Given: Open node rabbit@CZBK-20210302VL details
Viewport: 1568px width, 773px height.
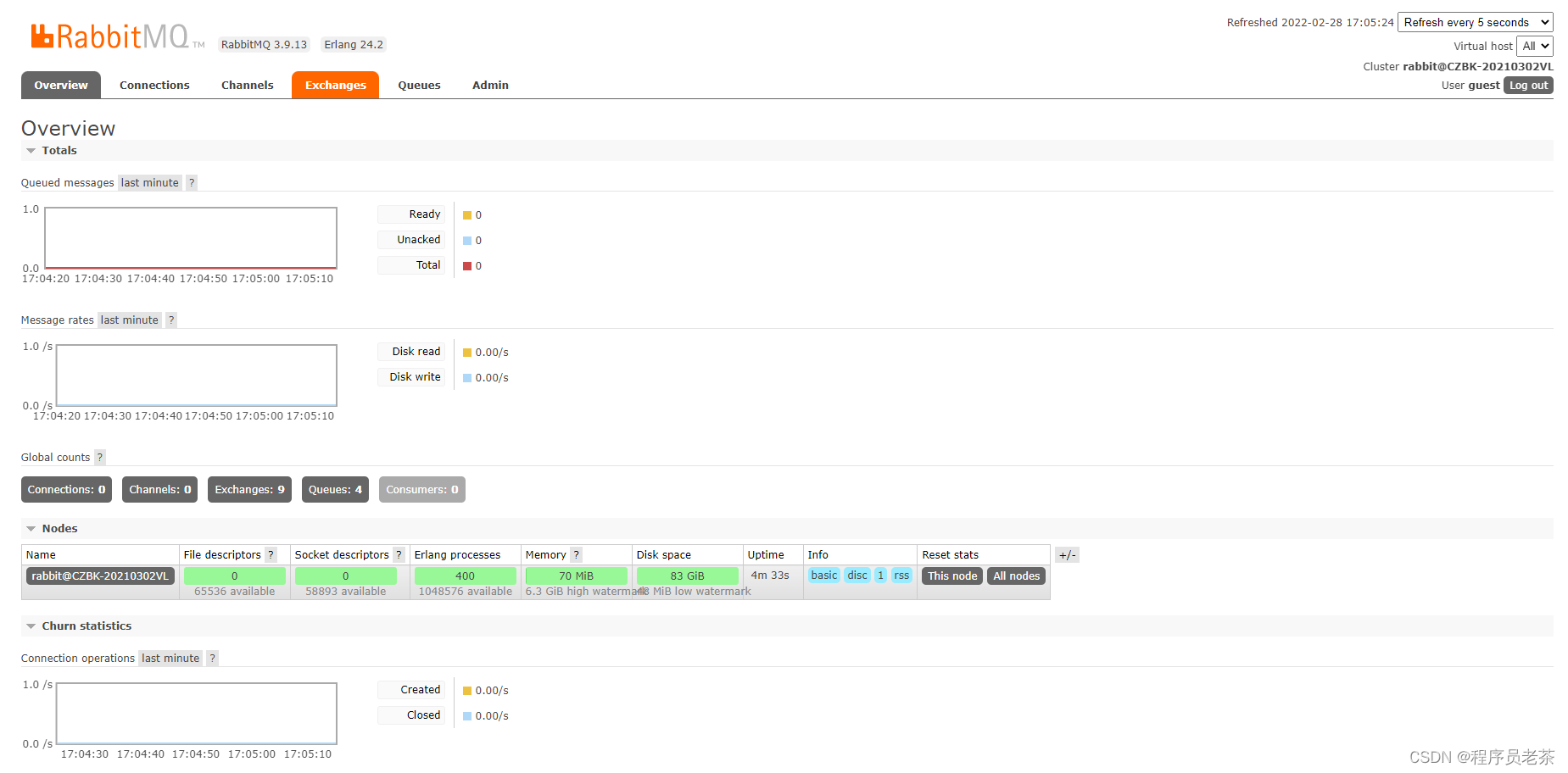Looking at the screenshot, I should coord(99,576).
